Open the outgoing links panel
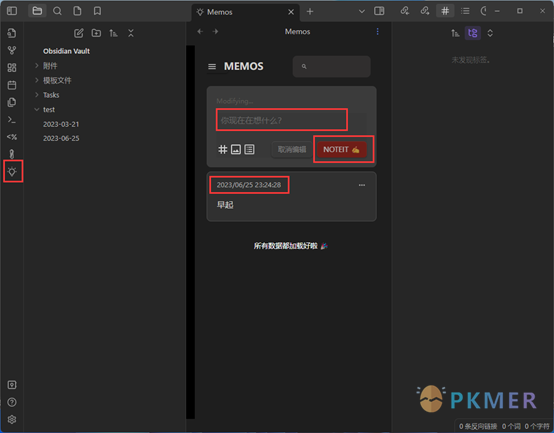554x433 pixels. [x=425, y=11]
